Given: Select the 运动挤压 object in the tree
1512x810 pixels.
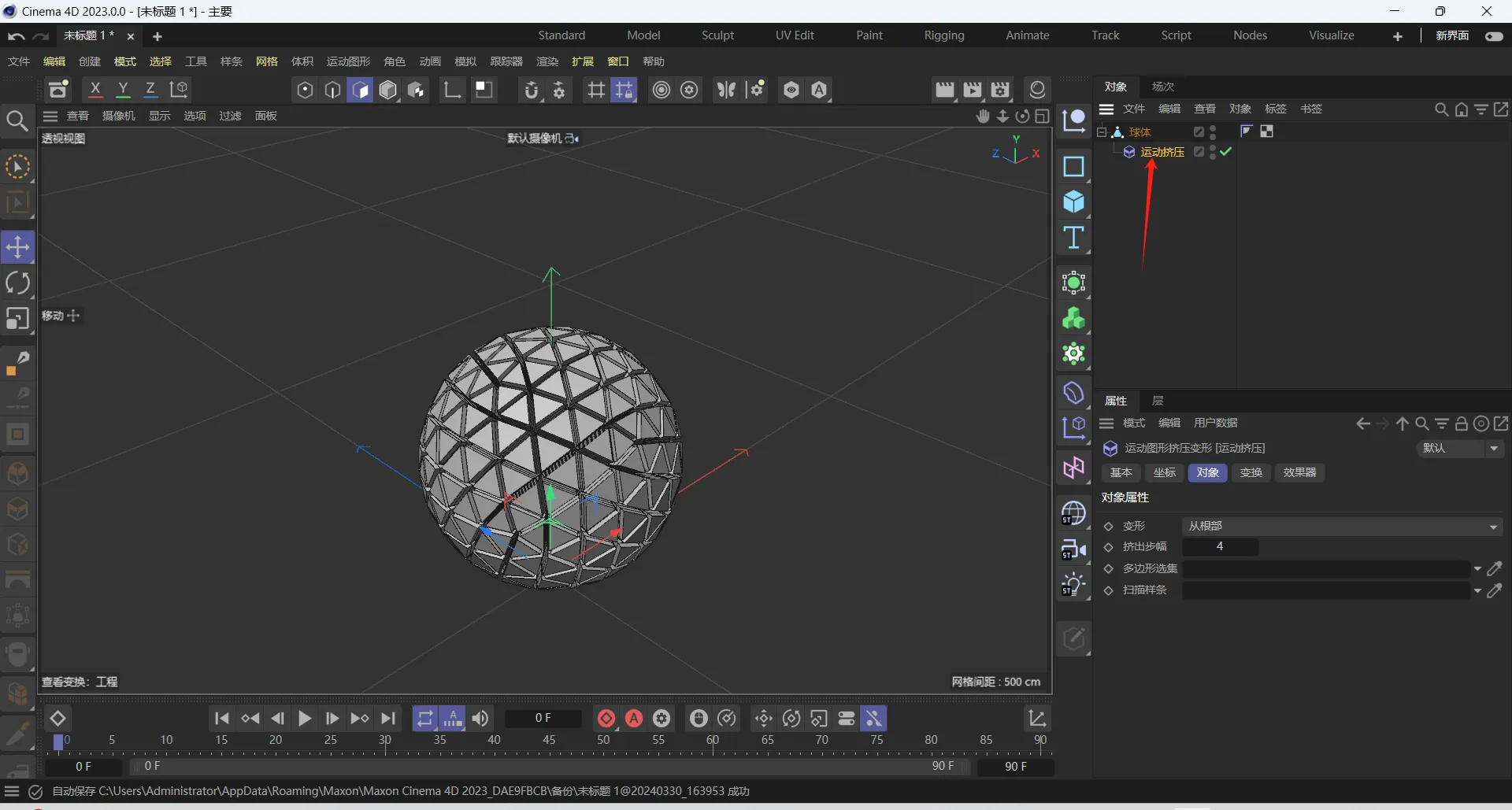Looking at the screenshot, I should 1162,152.
